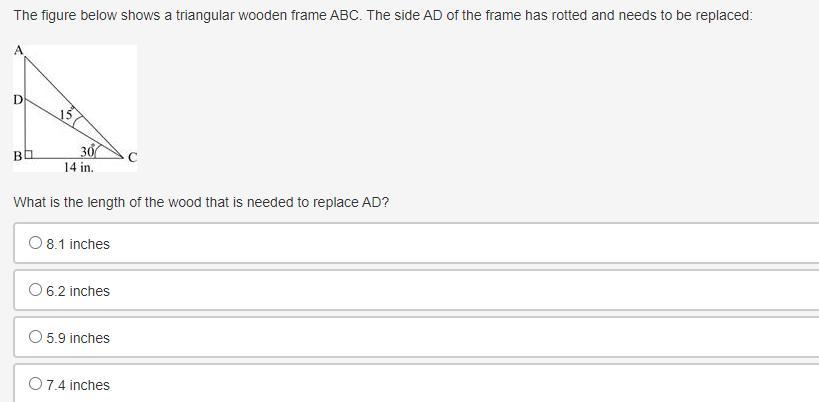Pick the 5.9 inches radio button
Viewport: 819px width, 402px height.
[36, 337]
